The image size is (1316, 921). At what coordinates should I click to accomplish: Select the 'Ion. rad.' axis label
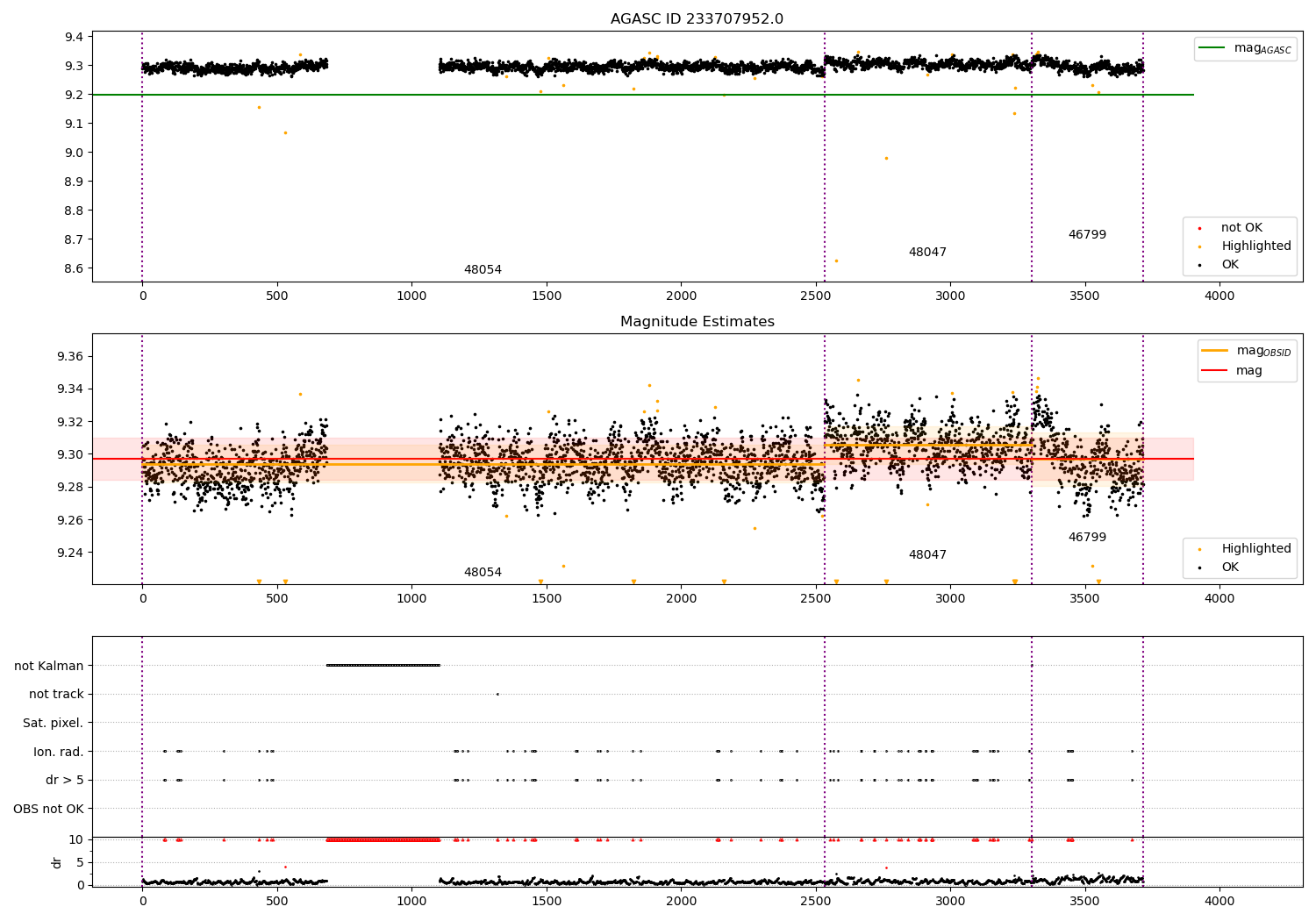(x=59, y=752)
